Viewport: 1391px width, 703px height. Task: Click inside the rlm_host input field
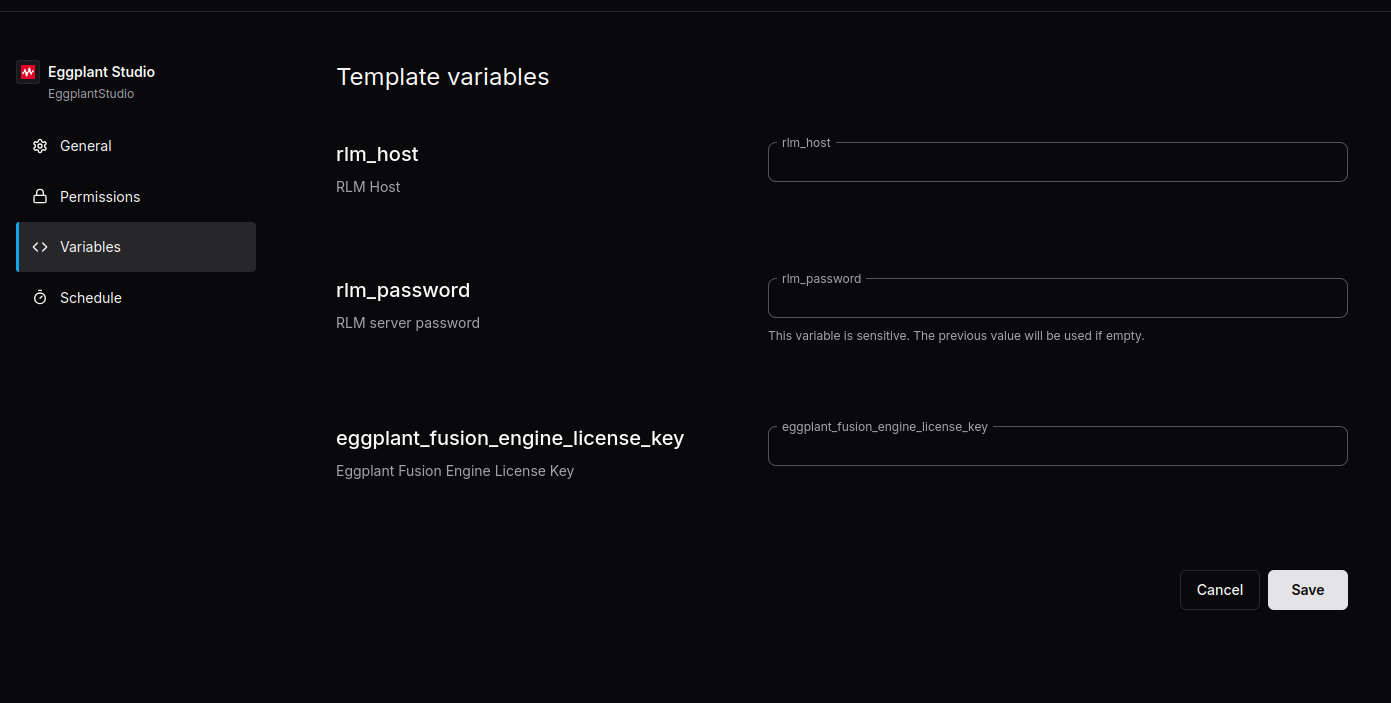(1057, 162)
